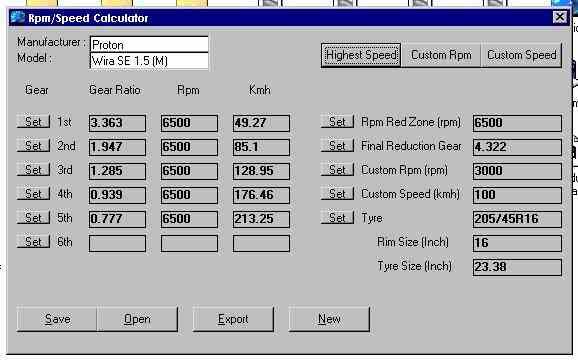Viewport: 578px width, 360px height.
Task: Click the empty 6th gear ratio field
Action: tap(117, 243)
